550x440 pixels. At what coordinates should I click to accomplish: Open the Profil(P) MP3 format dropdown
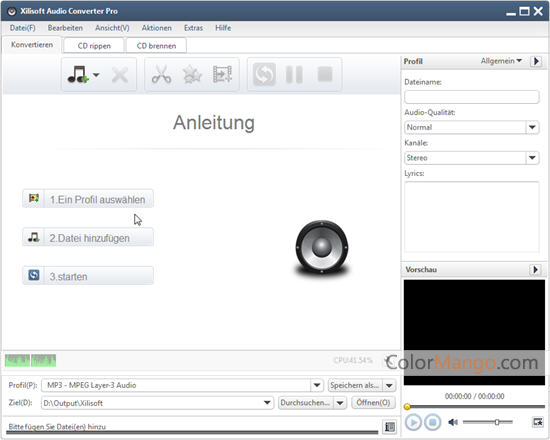click(316, 385)
